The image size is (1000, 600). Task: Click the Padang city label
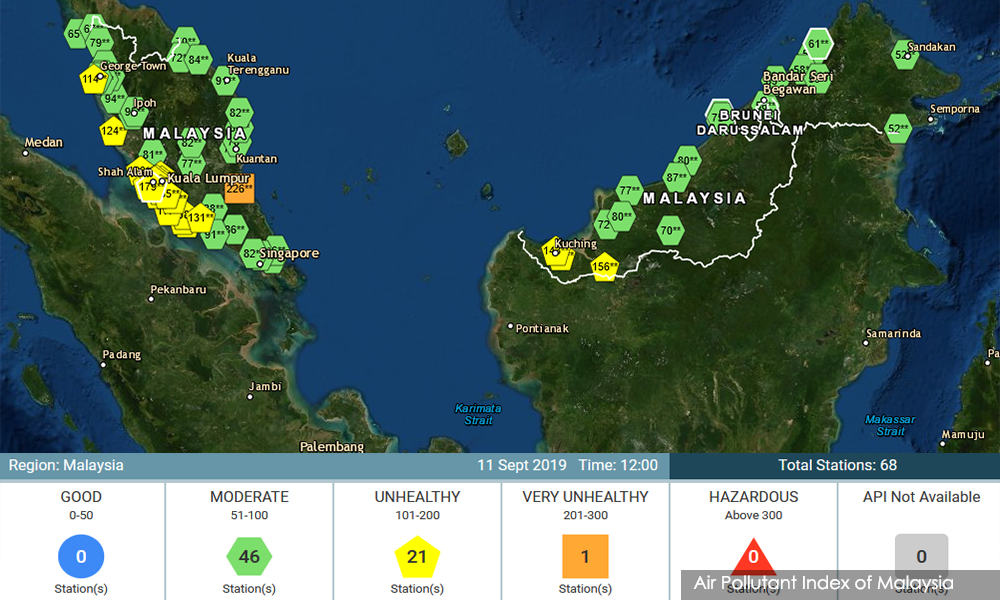click(122, 355)
